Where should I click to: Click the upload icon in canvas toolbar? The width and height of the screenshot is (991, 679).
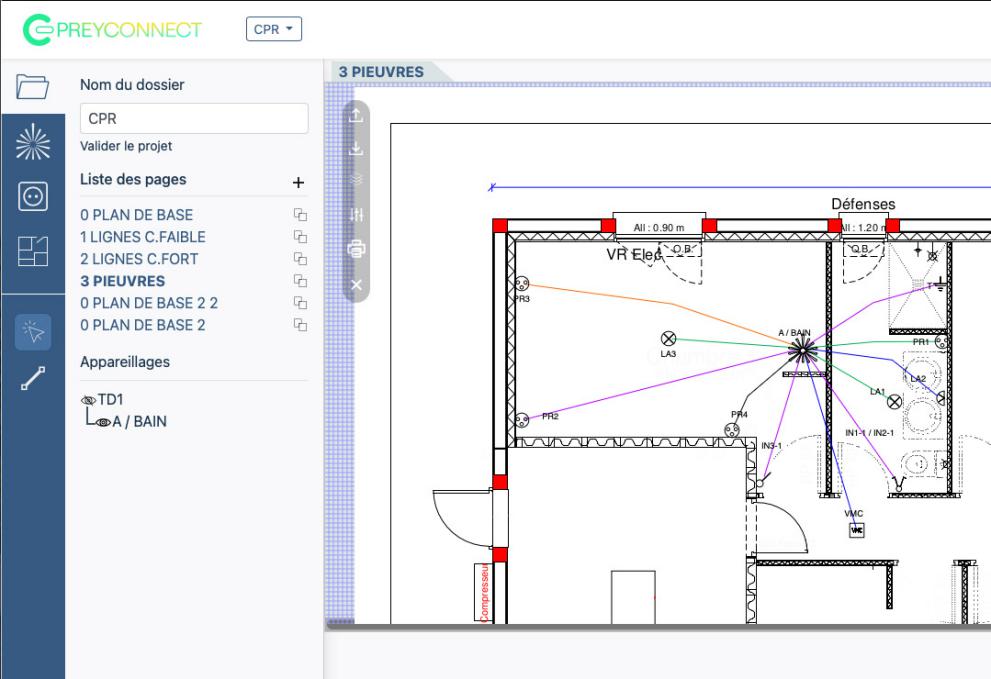click(357, 116)
